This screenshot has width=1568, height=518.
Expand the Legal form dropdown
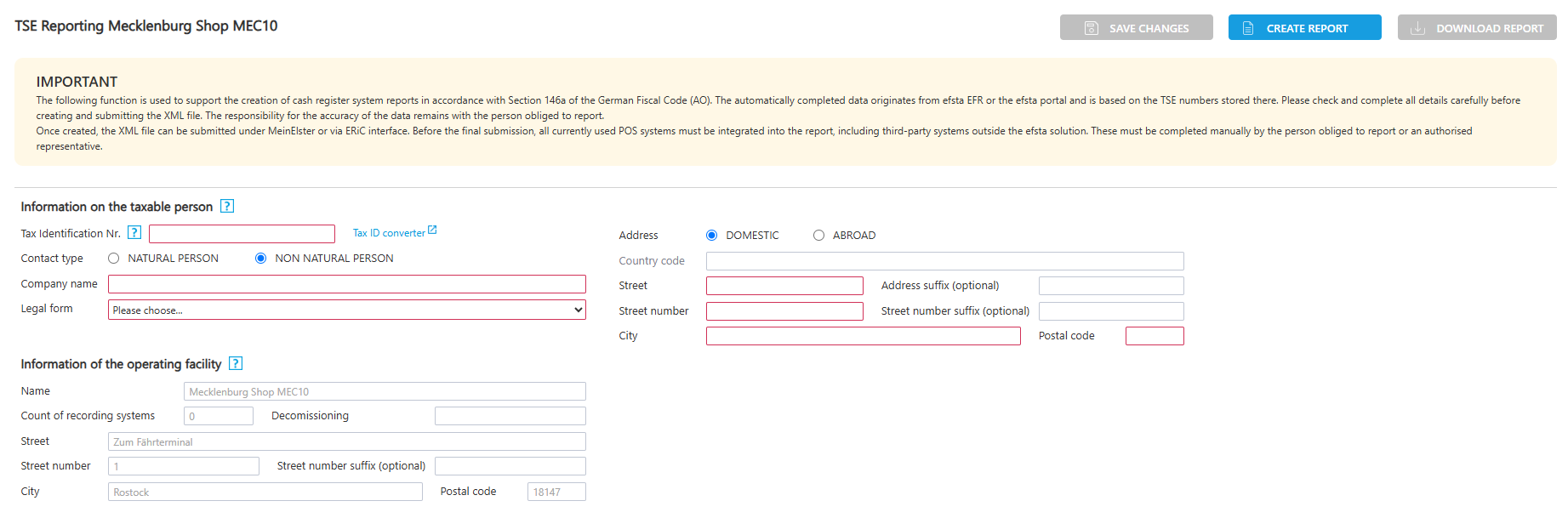(346, 310)
